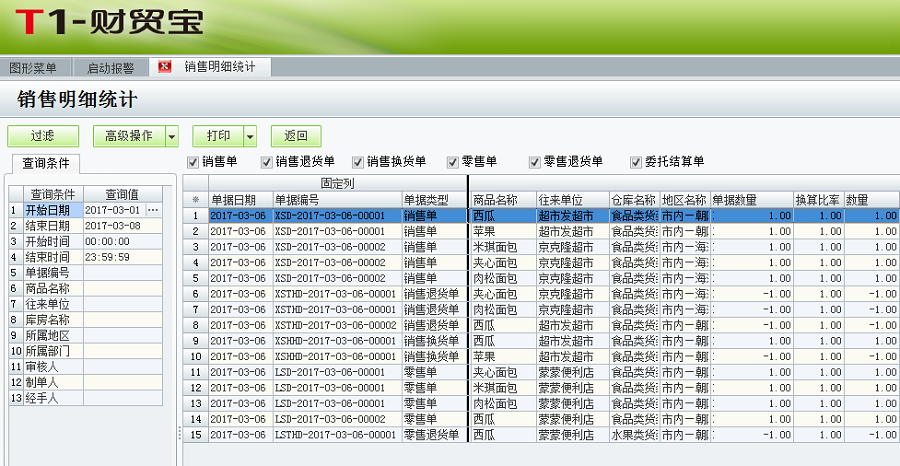Image resolution: width=900 pixels, height=466 pixels.
Task: Select 肉松面包 in row 7
Action: pyautogui.click(x=503, y=309)
